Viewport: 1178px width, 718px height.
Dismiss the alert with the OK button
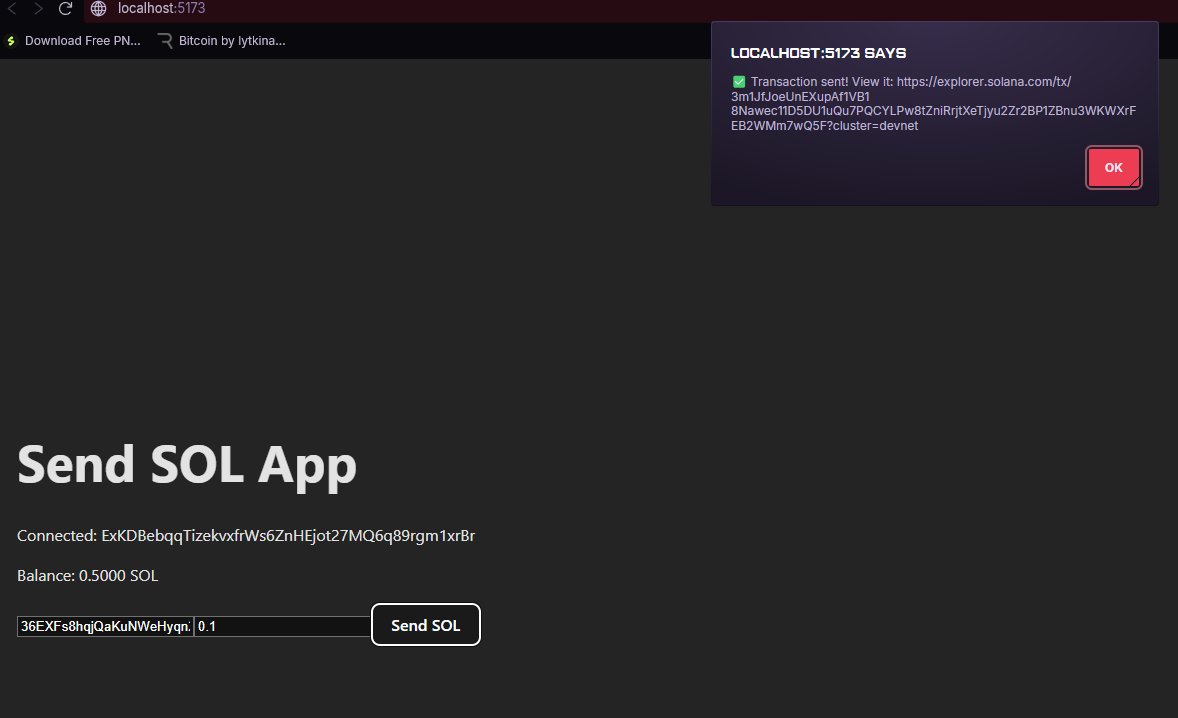tap(1113, 167)
